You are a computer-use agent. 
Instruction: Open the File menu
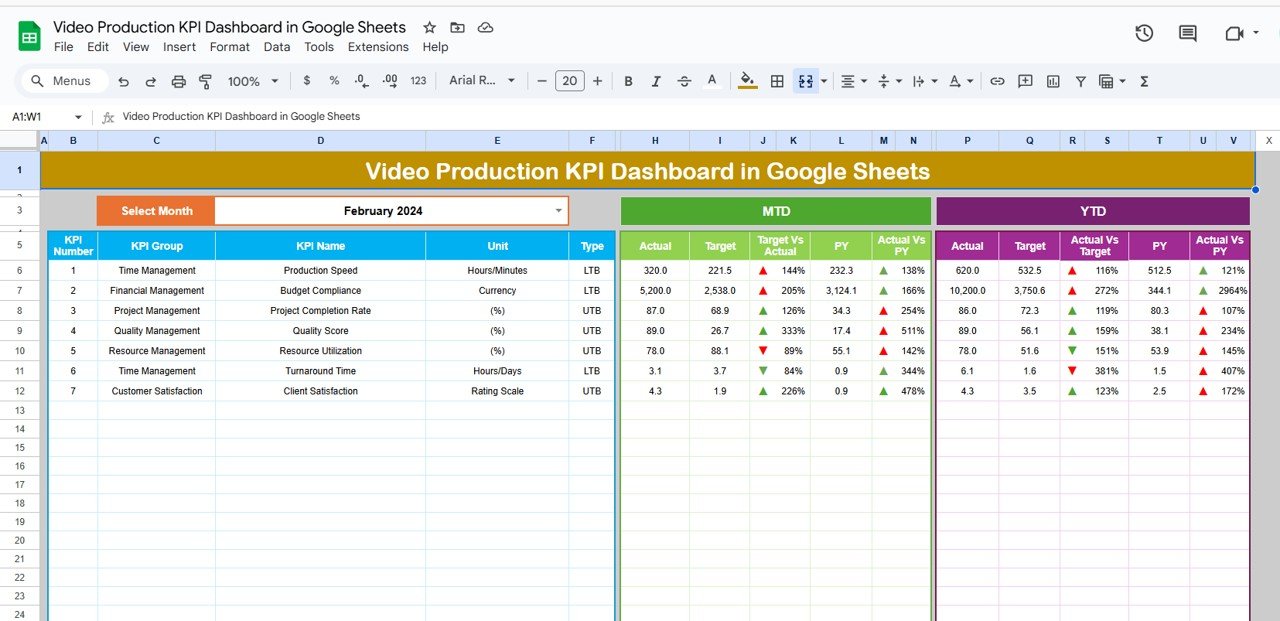[x=63, y=47]
